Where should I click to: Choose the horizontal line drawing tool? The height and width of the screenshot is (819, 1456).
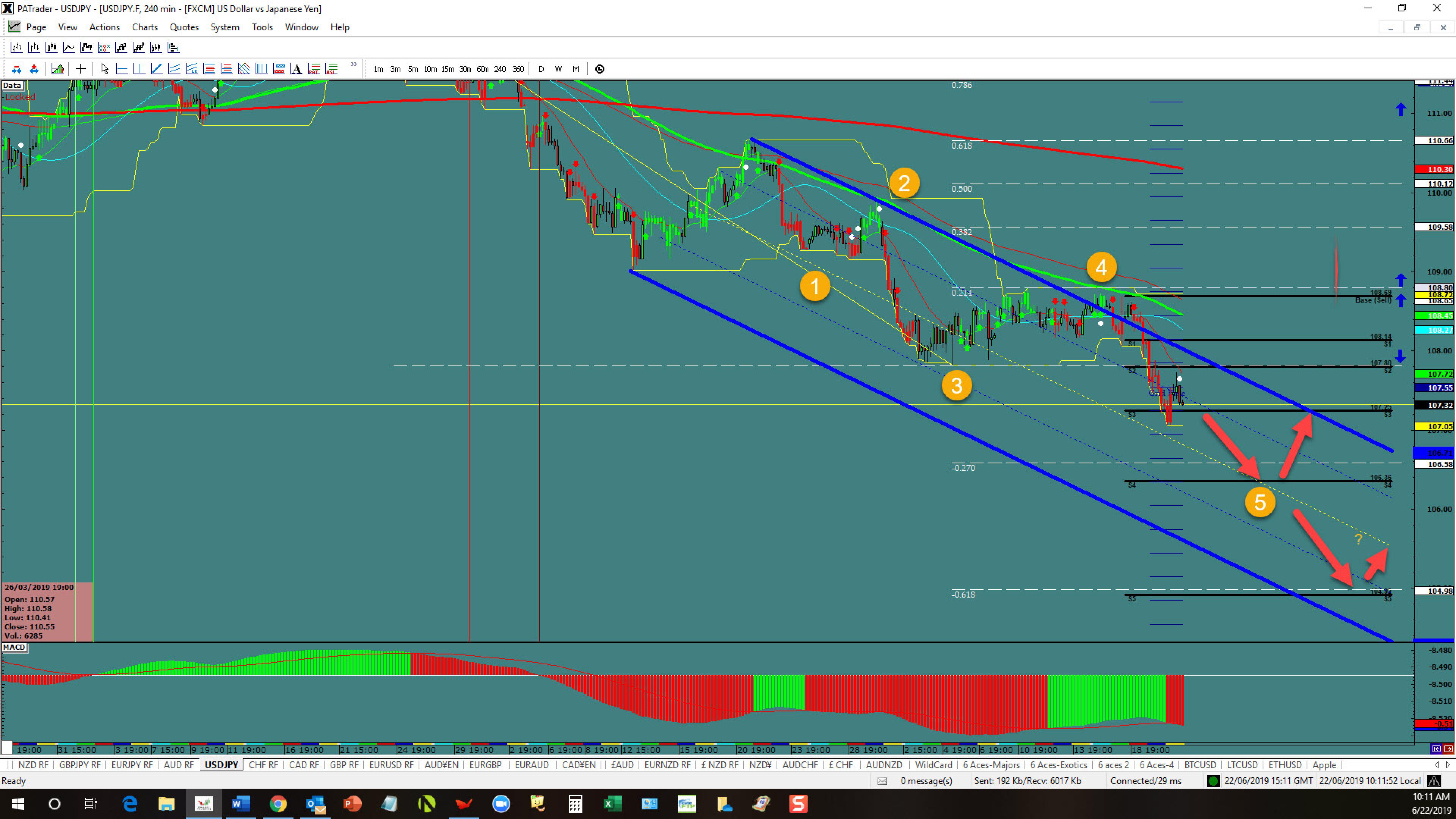click(x=121, y=69)
